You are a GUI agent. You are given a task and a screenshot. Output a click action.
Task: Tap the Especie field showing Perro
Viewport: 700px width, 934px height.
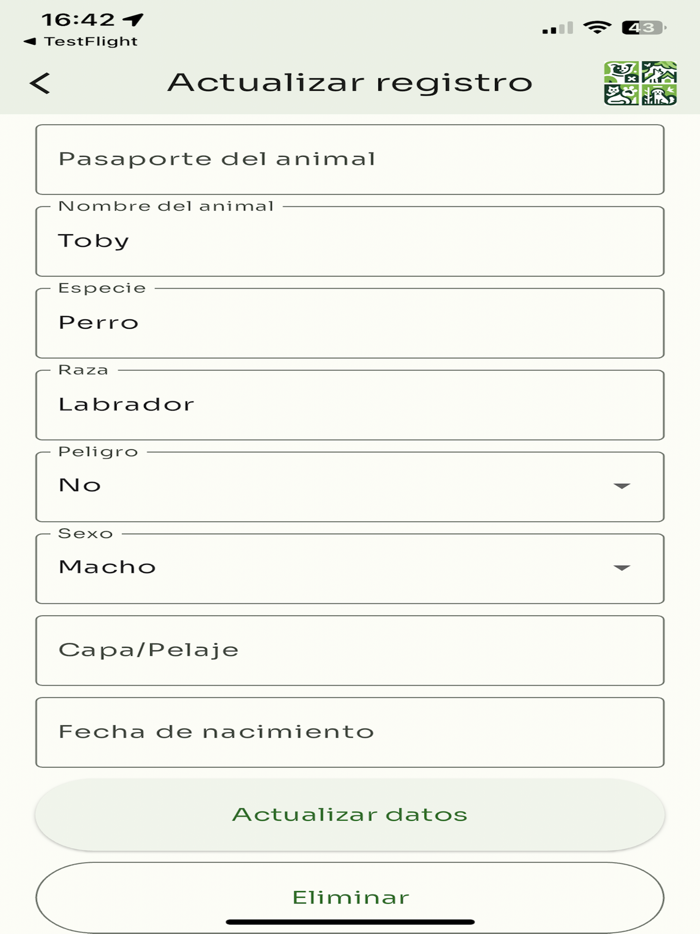(350, 322)
